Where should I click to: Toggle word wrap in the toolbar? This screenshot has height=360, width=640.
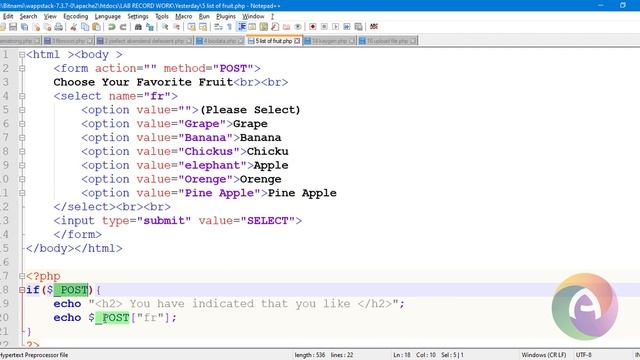pos(218,27)
